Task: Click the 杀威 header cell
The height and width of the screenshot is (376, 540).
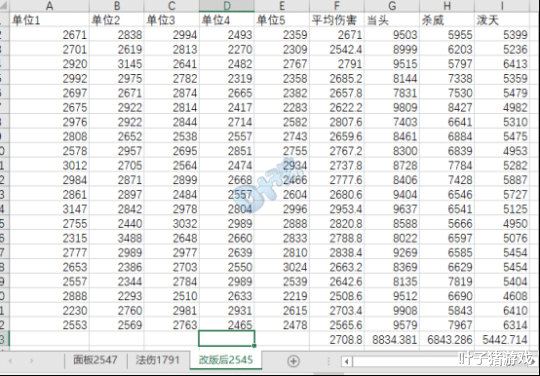Action: (447, 20)
